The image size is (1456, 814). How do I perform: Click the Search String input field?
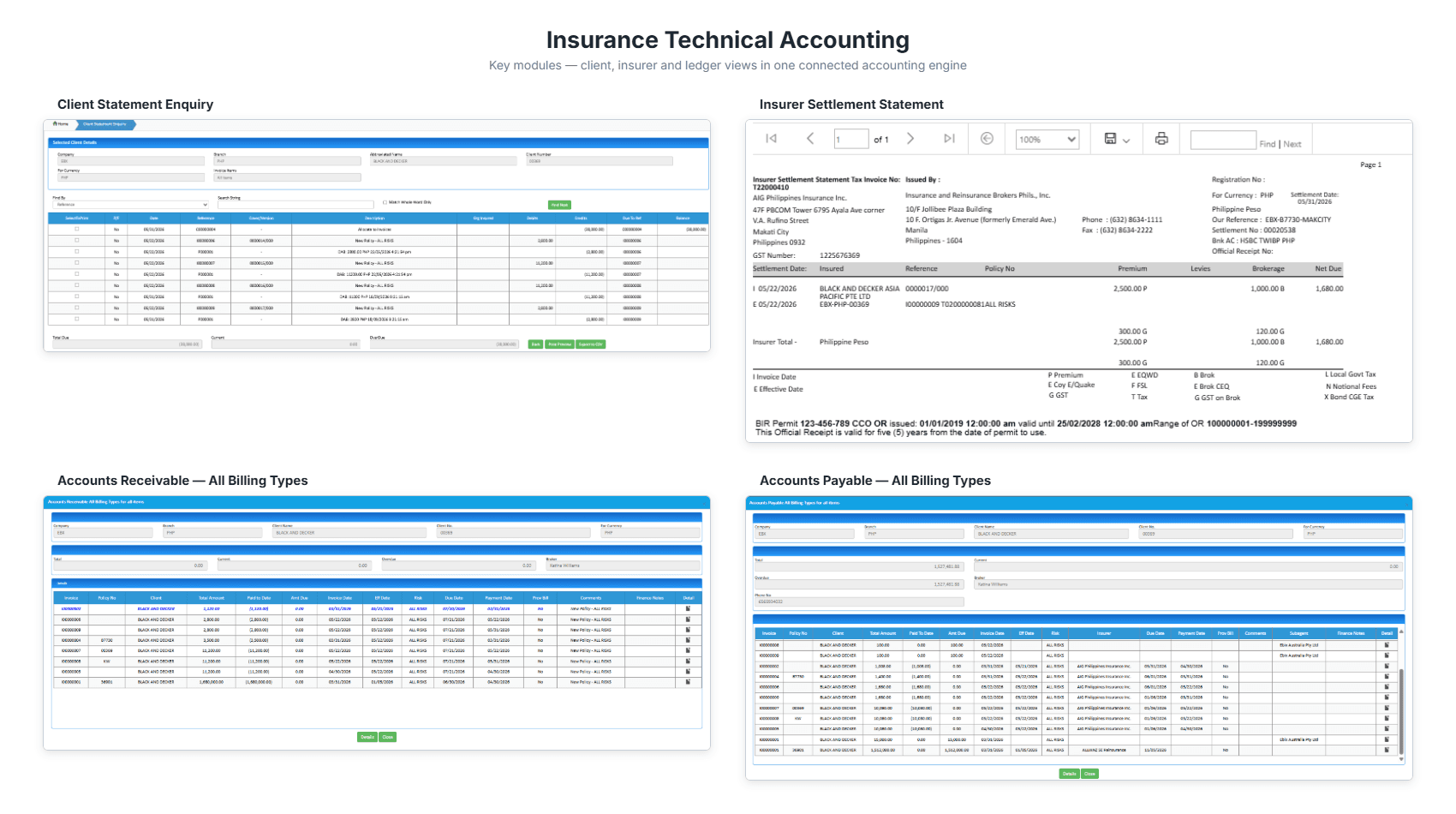pos(295,205)
